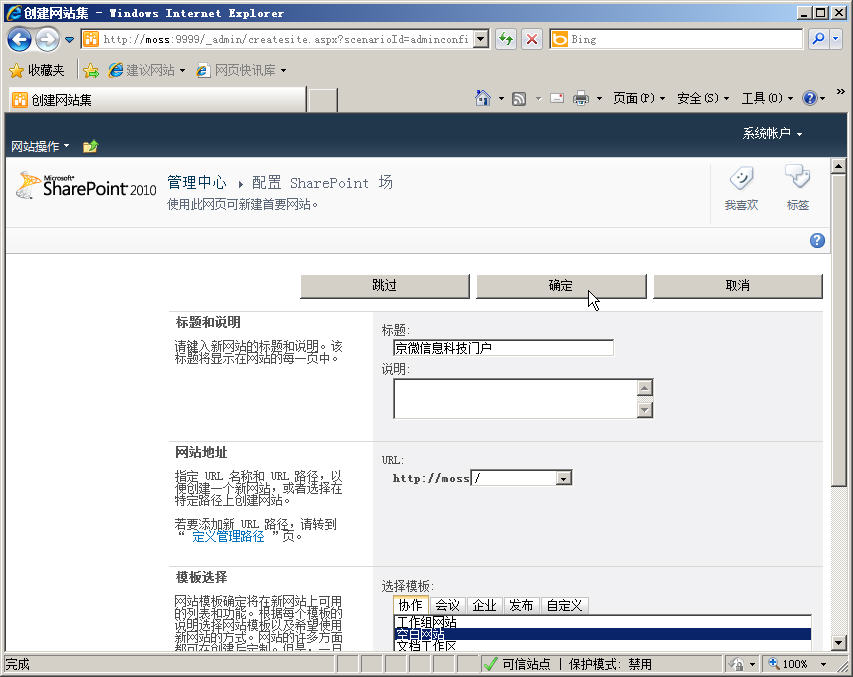Run search with the magnifier icon
Screen dimensions: 853x677
point(818,39)
